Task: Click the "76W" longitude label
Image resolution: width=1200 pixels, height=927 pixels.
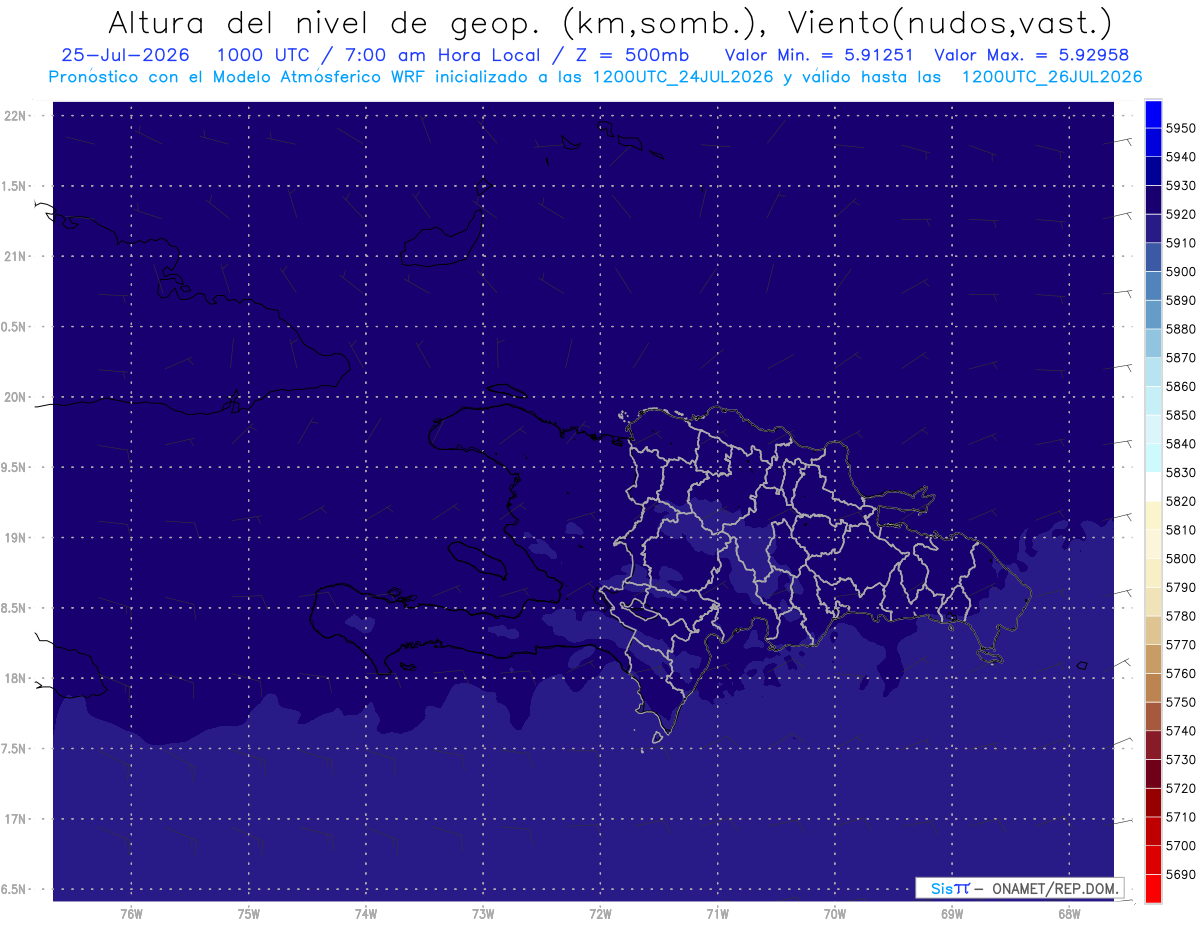Action: point(131,913)
